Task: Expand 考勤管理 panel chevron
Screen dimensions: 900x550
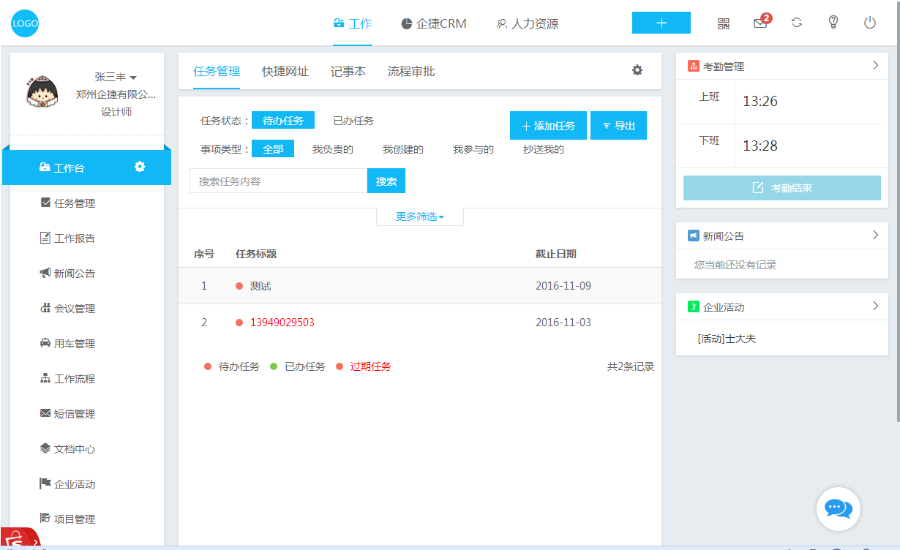Action: click(875, 66)
